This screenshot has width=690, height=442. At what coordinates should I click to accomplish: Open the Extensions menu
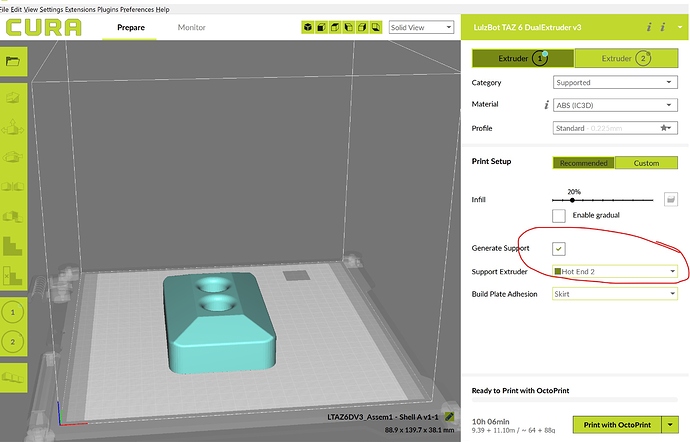80,9
